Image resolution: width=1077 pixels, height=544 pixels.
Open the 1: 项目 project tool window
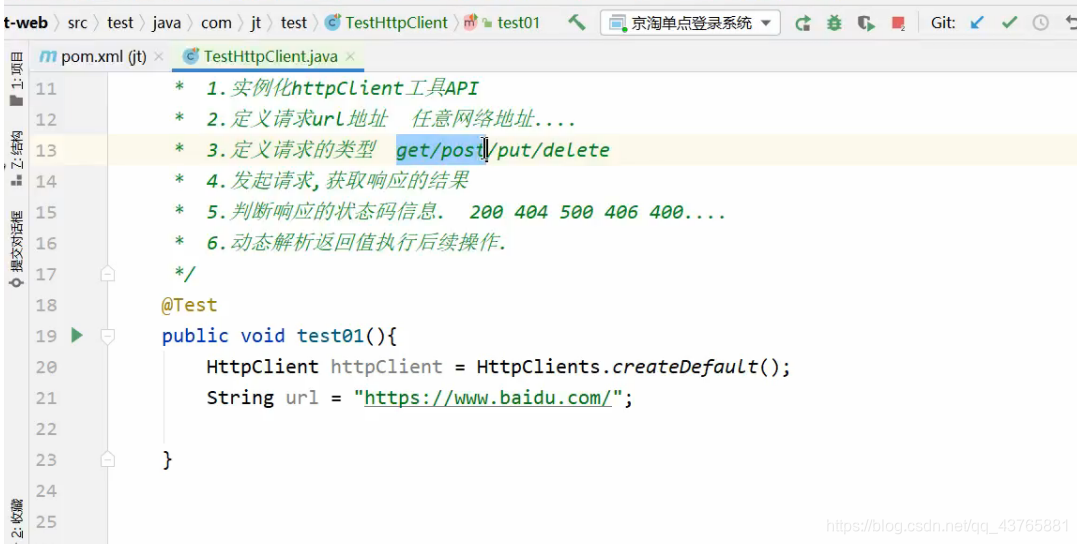click(16, 80)
